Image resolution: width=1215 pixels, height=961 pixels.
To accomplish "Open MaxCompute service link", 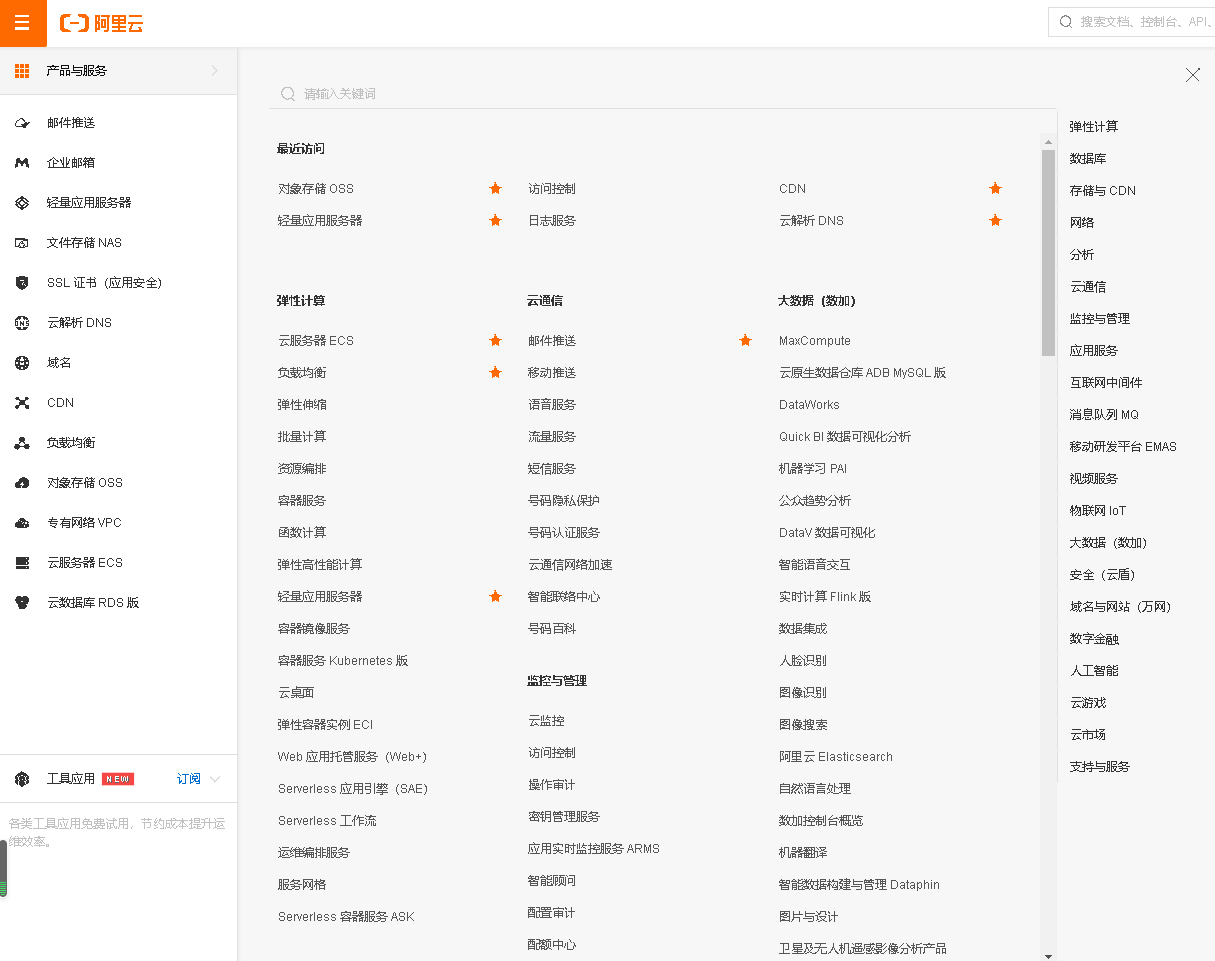I will [815, 341].
